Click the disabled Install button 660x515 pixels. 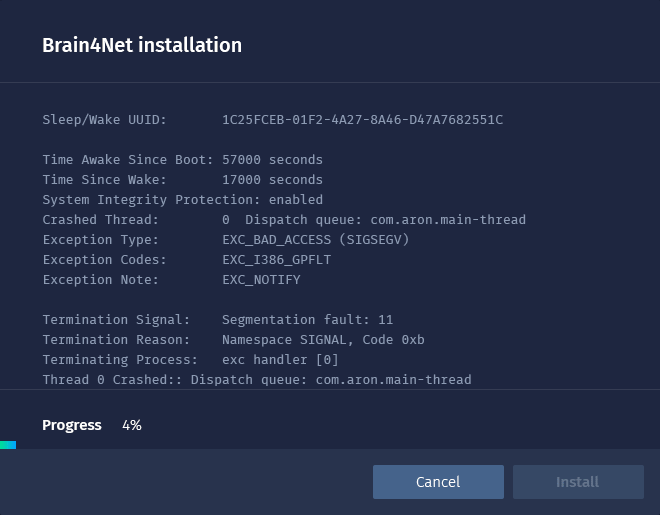(x=578, y=482)
